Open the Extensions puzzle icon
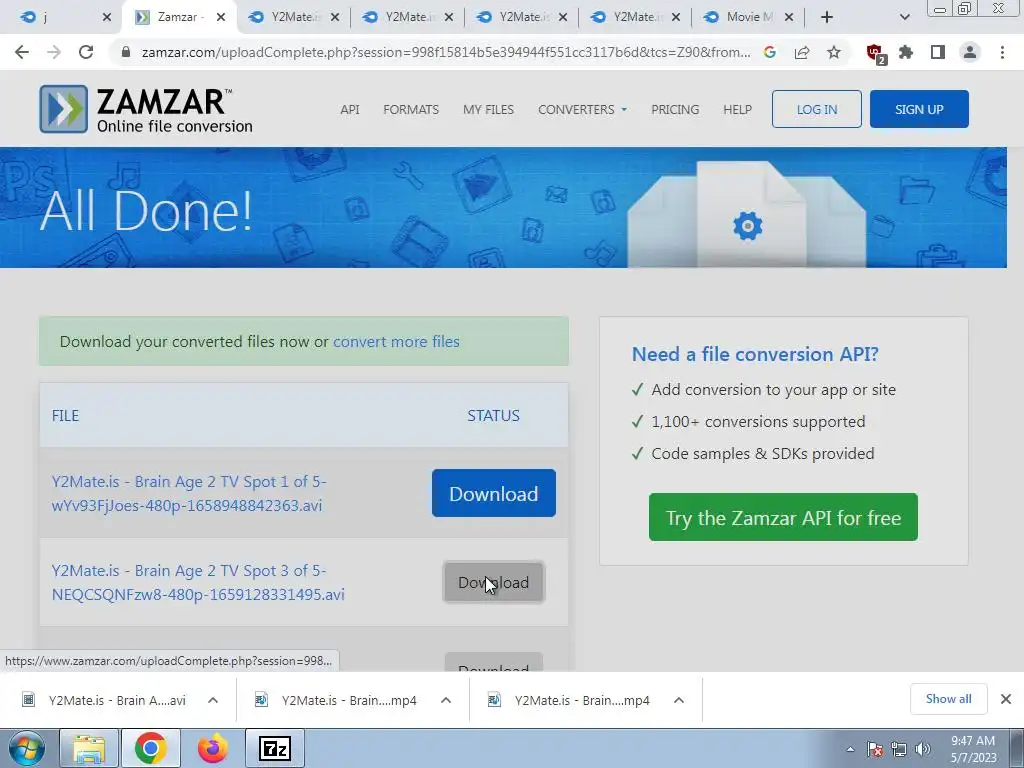 click(906, 52)
